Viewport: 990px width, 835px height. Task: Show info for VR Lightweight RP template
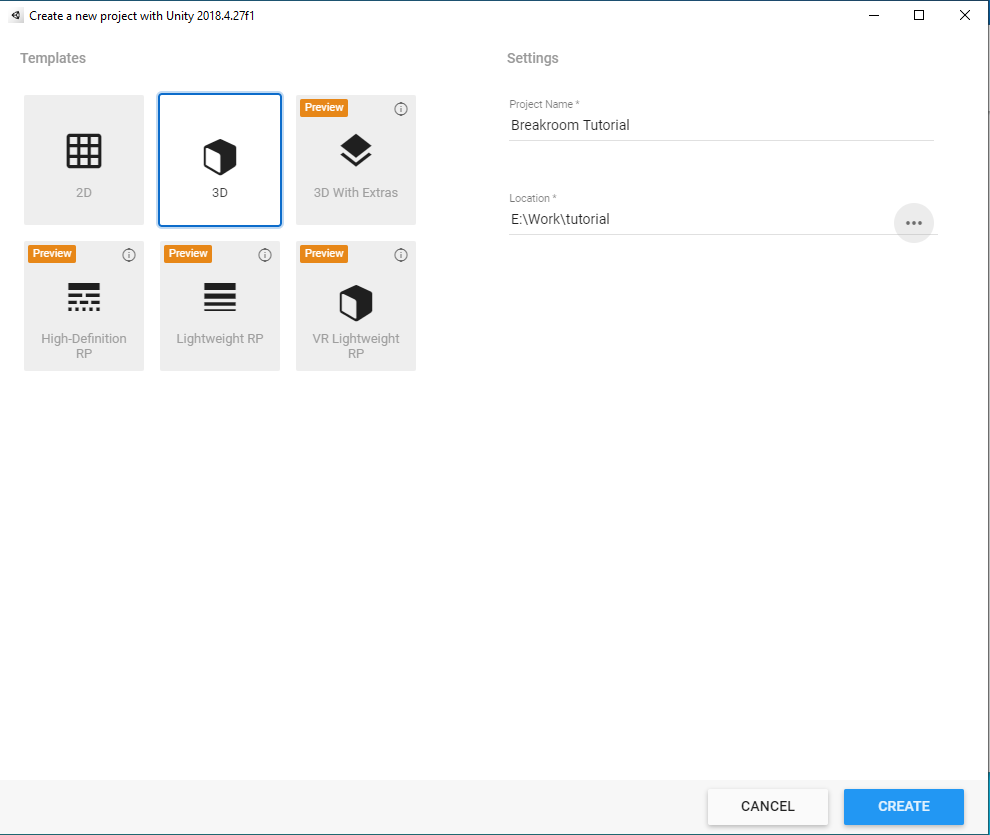(401, 255)
